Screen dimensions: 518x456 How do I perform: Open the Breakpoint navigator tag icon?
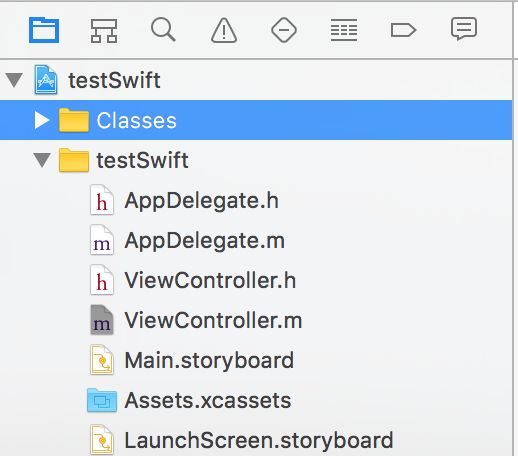coord(403,30)
